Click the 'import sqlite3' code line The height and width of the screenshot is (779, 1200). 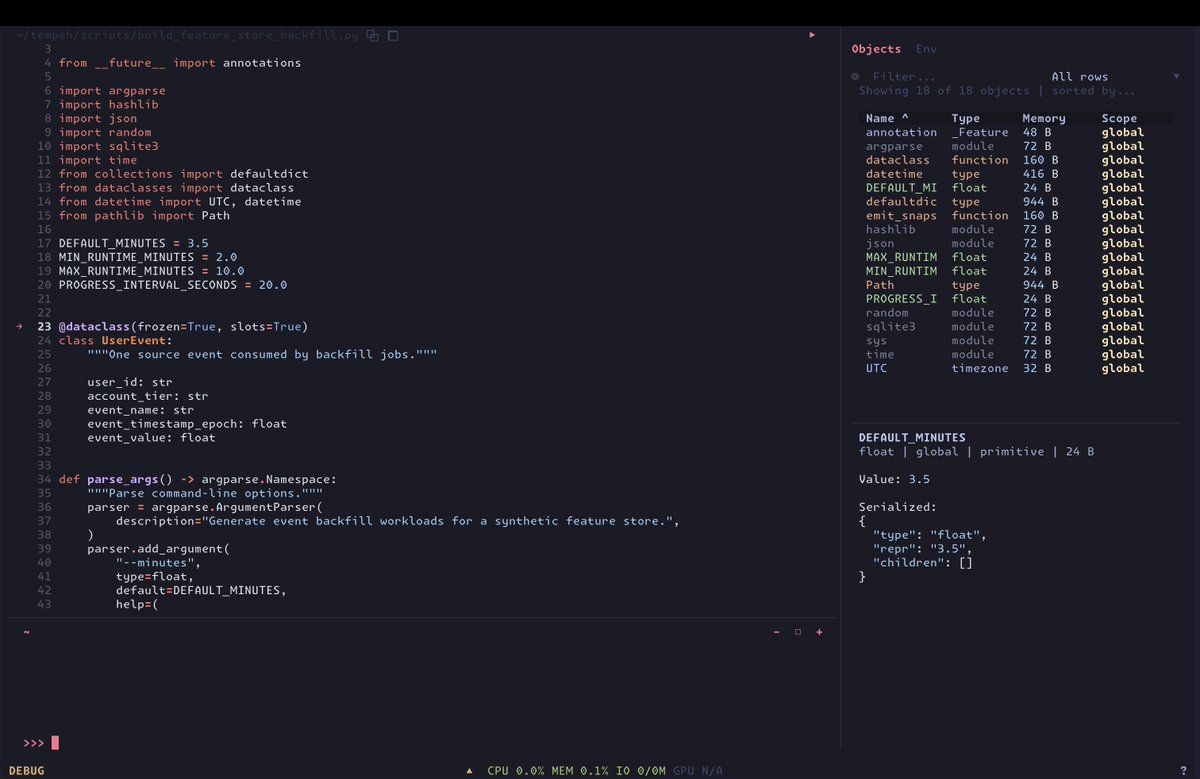[x=109, y=146]
